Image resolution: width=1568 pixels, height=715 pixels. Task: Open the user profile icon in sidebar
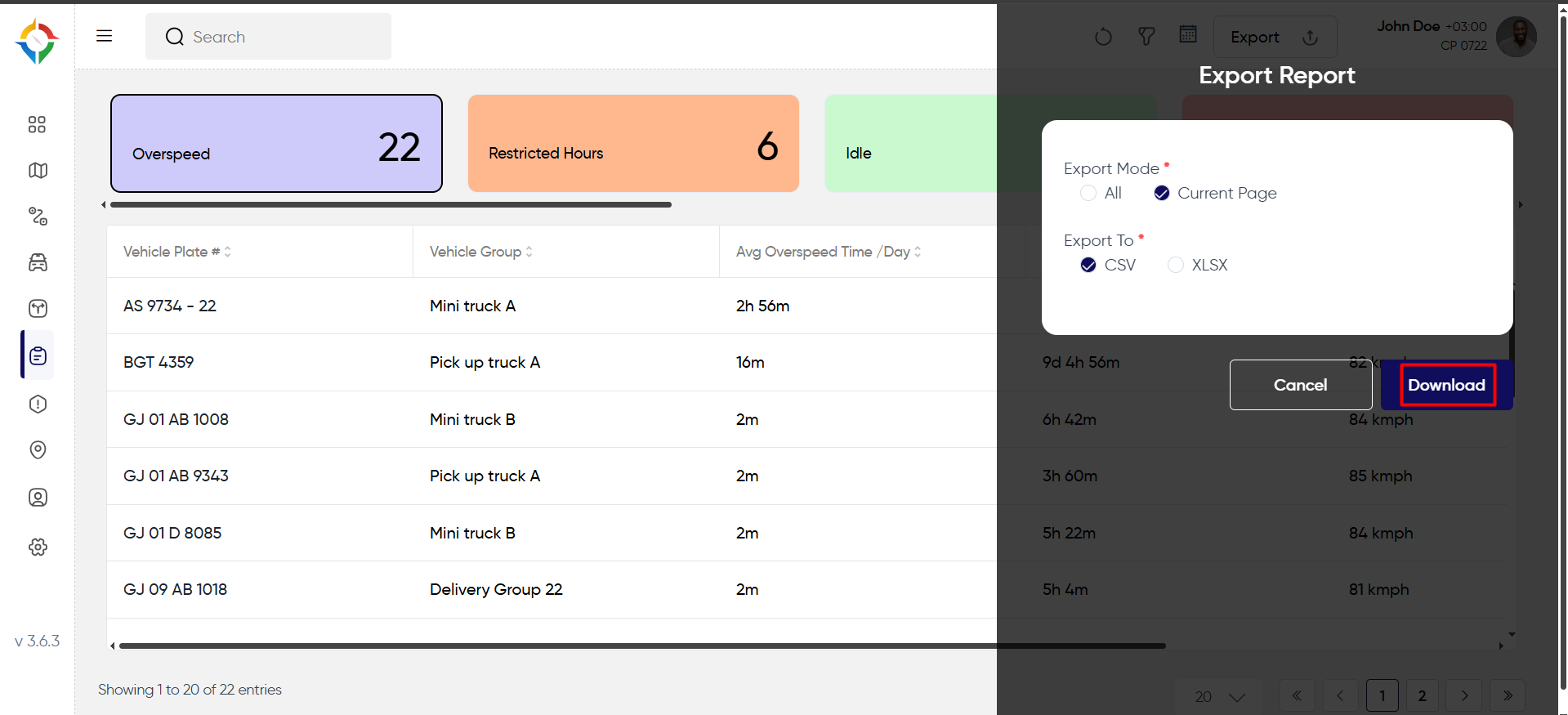coord(38,497)
